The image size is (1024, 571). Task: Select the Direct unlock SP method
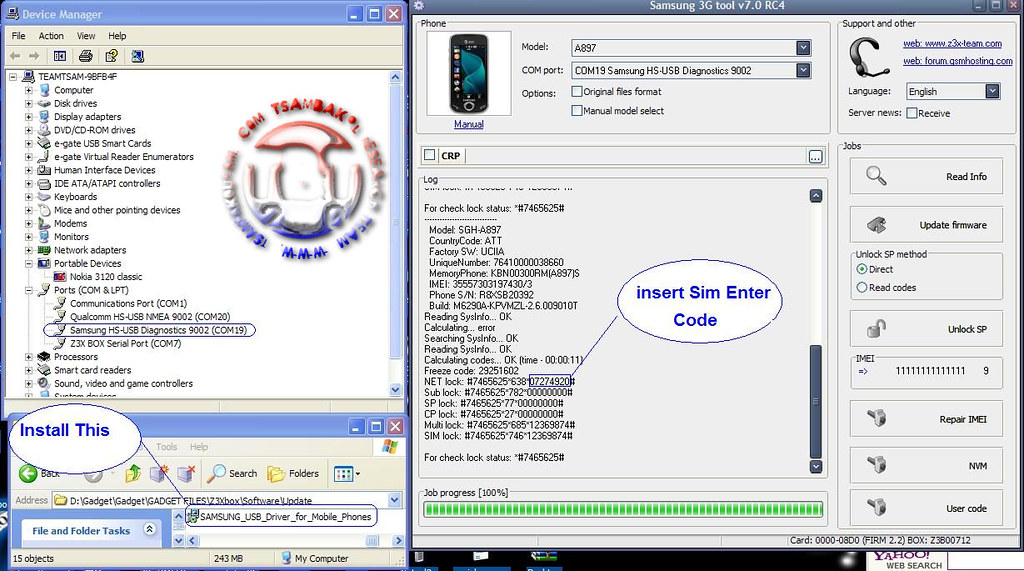(x=861, y=269)
